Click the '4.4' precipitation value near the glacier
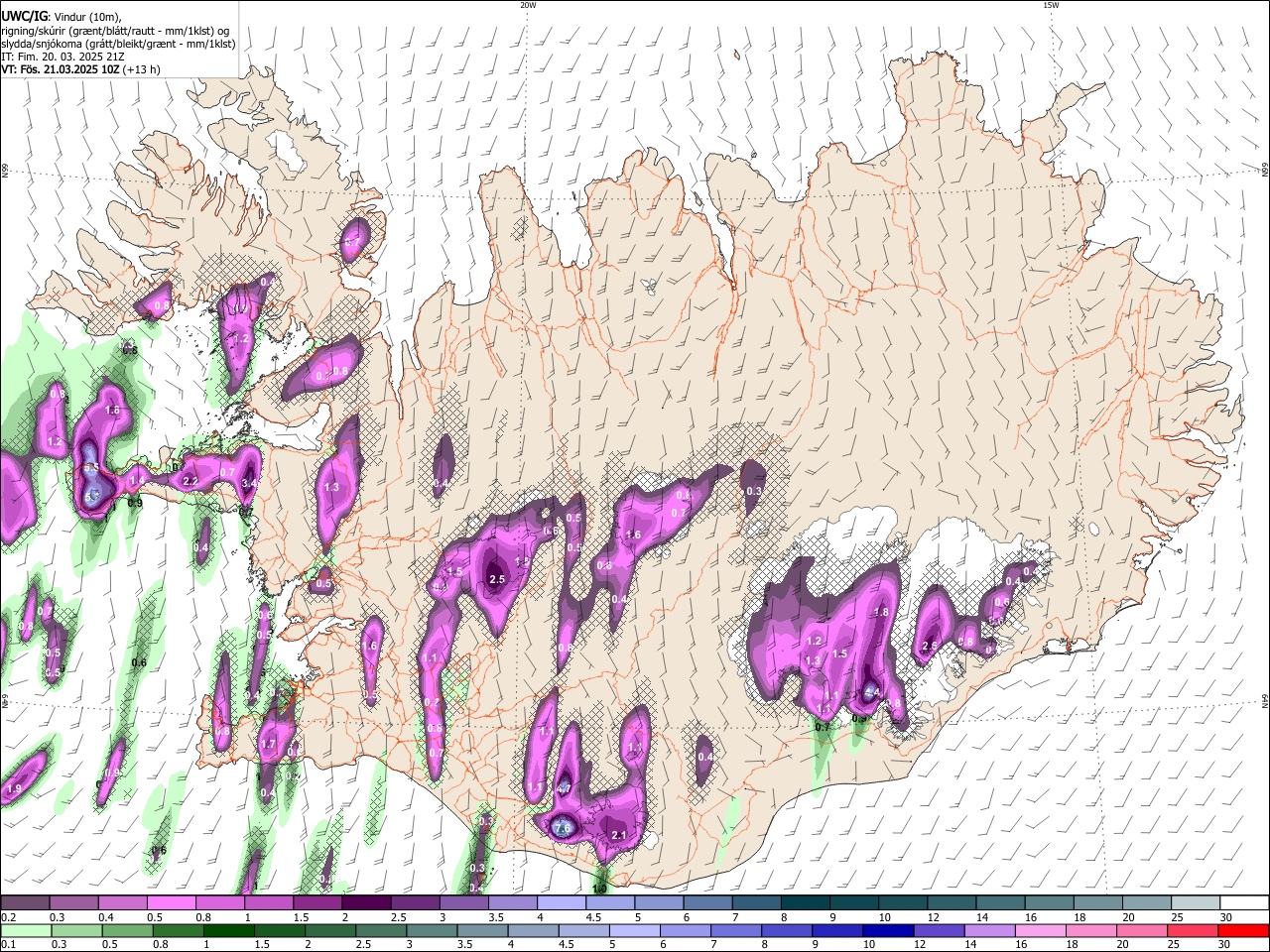The width and height of the screenshot is (1270, 952). pos(872,693)
